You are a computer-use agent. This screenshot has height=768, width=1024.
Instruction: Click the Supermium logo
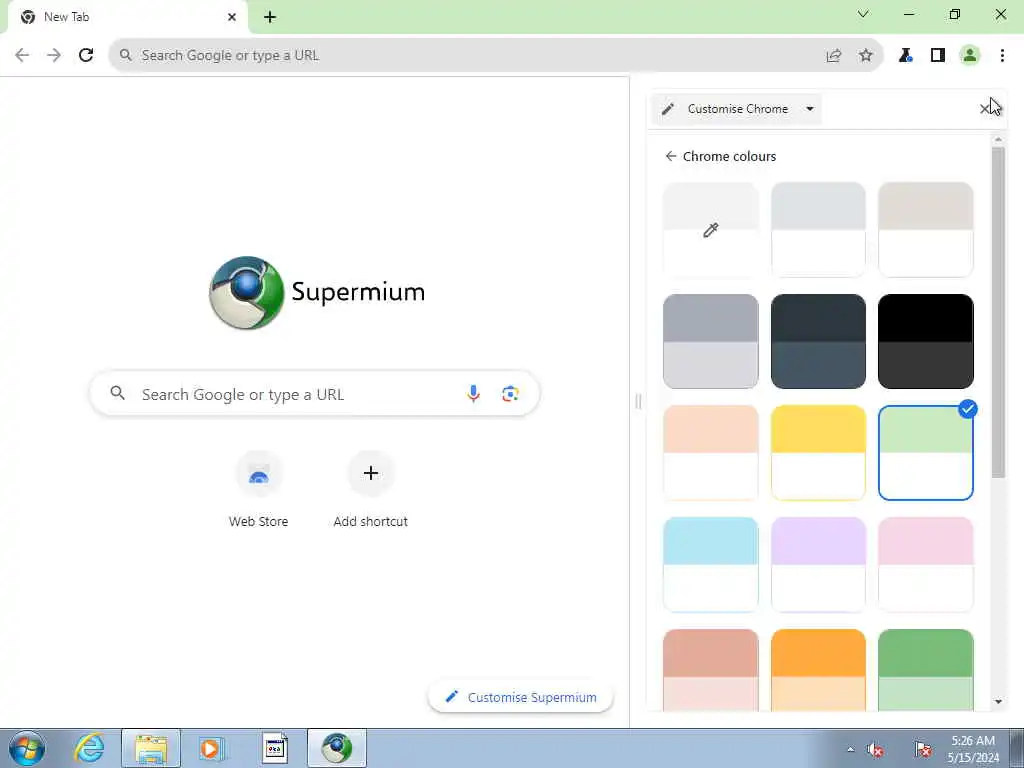pos(317,293)
